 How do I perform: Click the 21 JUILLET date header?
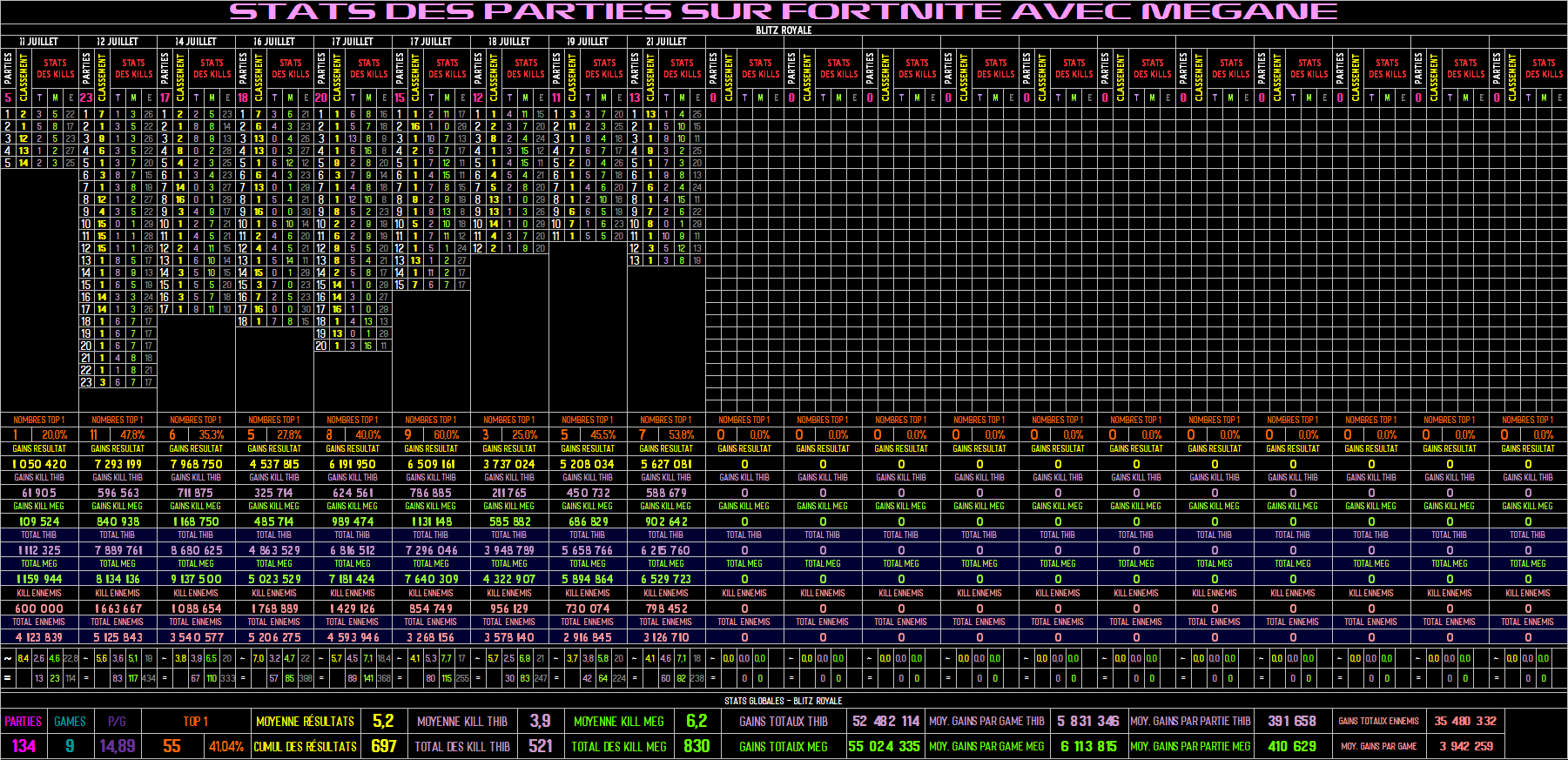[x=666, y=41]
